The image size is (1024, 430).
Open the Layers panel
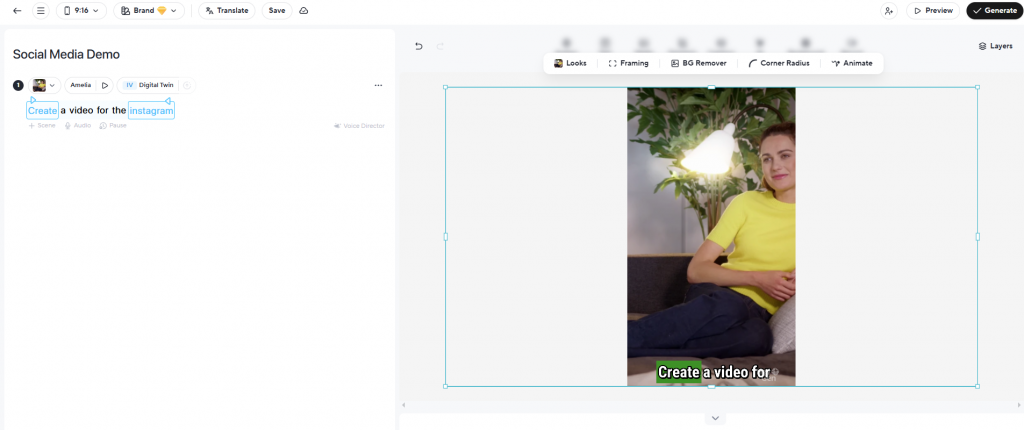coord(995,46)
